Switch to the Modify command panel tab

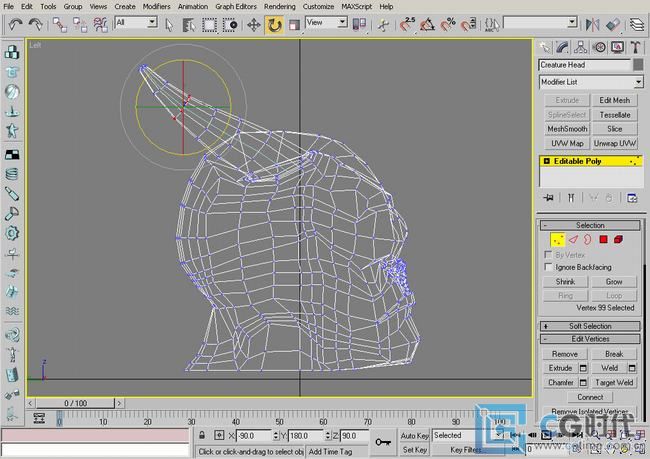click(563, 48)
